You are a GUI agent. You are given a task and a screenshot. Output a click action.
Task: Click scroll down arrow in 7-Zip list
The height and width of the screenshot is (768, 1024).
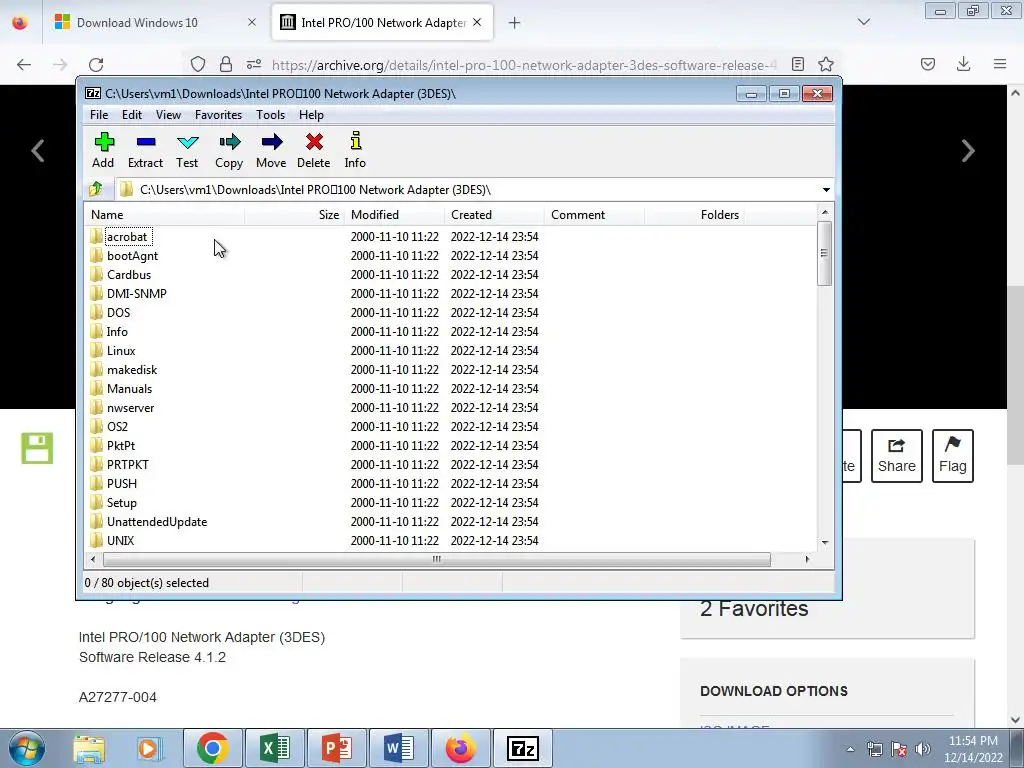click(x=825, y=542)
